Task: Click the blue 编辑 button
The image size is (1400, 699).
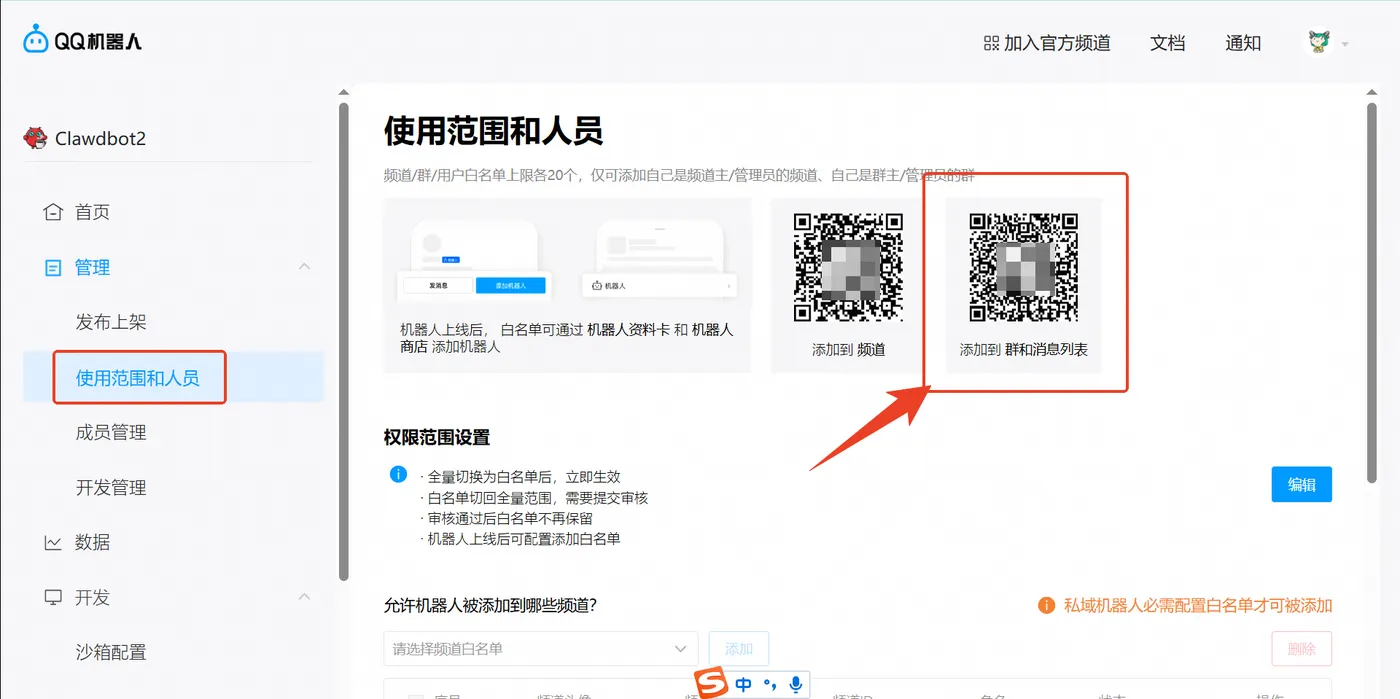Action: point(1301,484)
